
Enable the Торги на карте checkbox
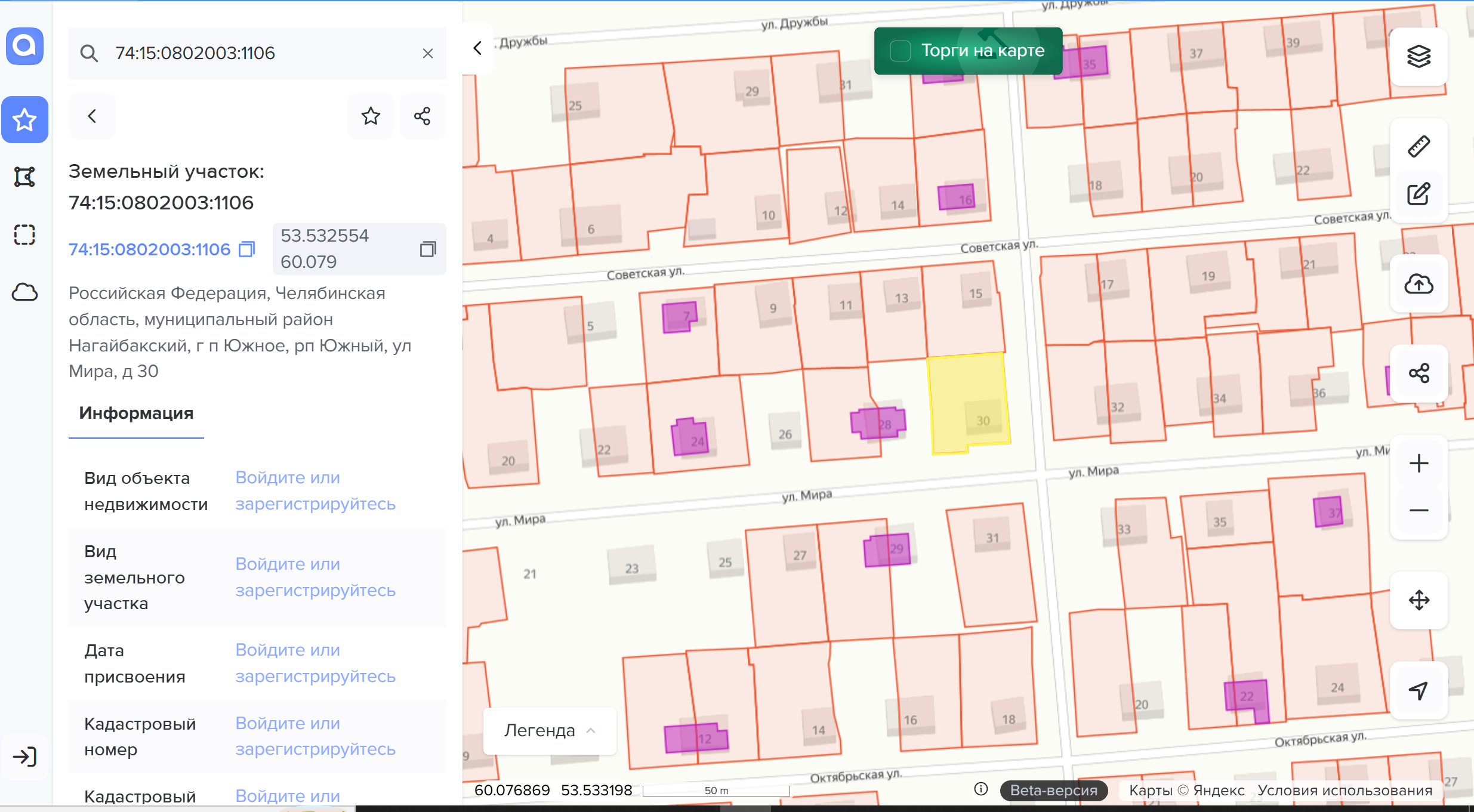(901, 51)
